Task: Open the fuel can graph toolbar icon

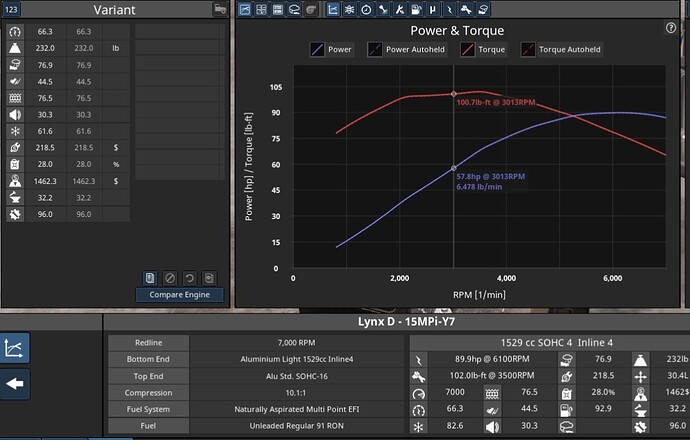Action: coord(416,9)
